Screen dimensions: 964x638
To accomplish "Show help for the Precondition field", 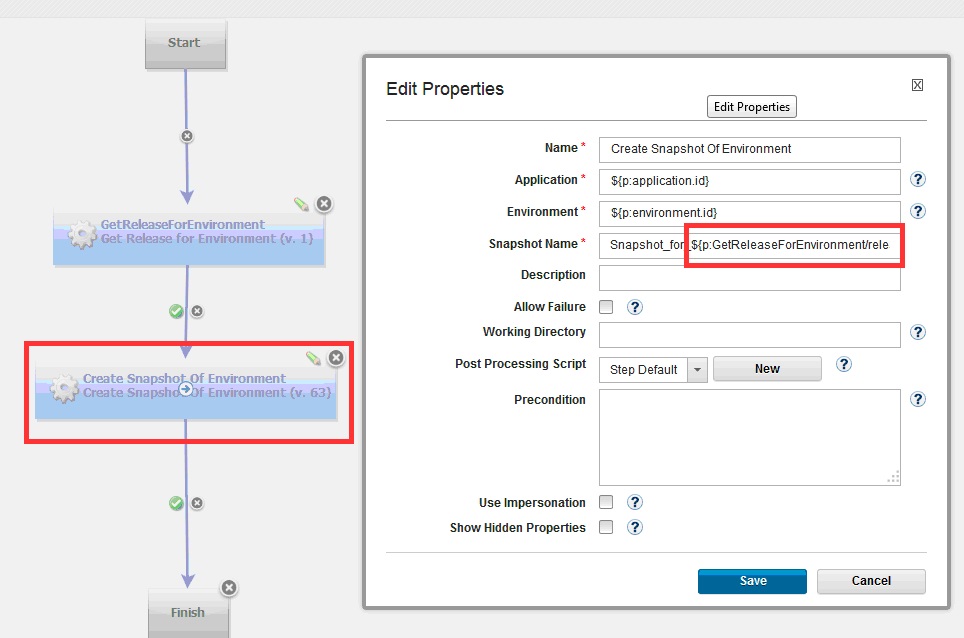I will tap(918, 399).
